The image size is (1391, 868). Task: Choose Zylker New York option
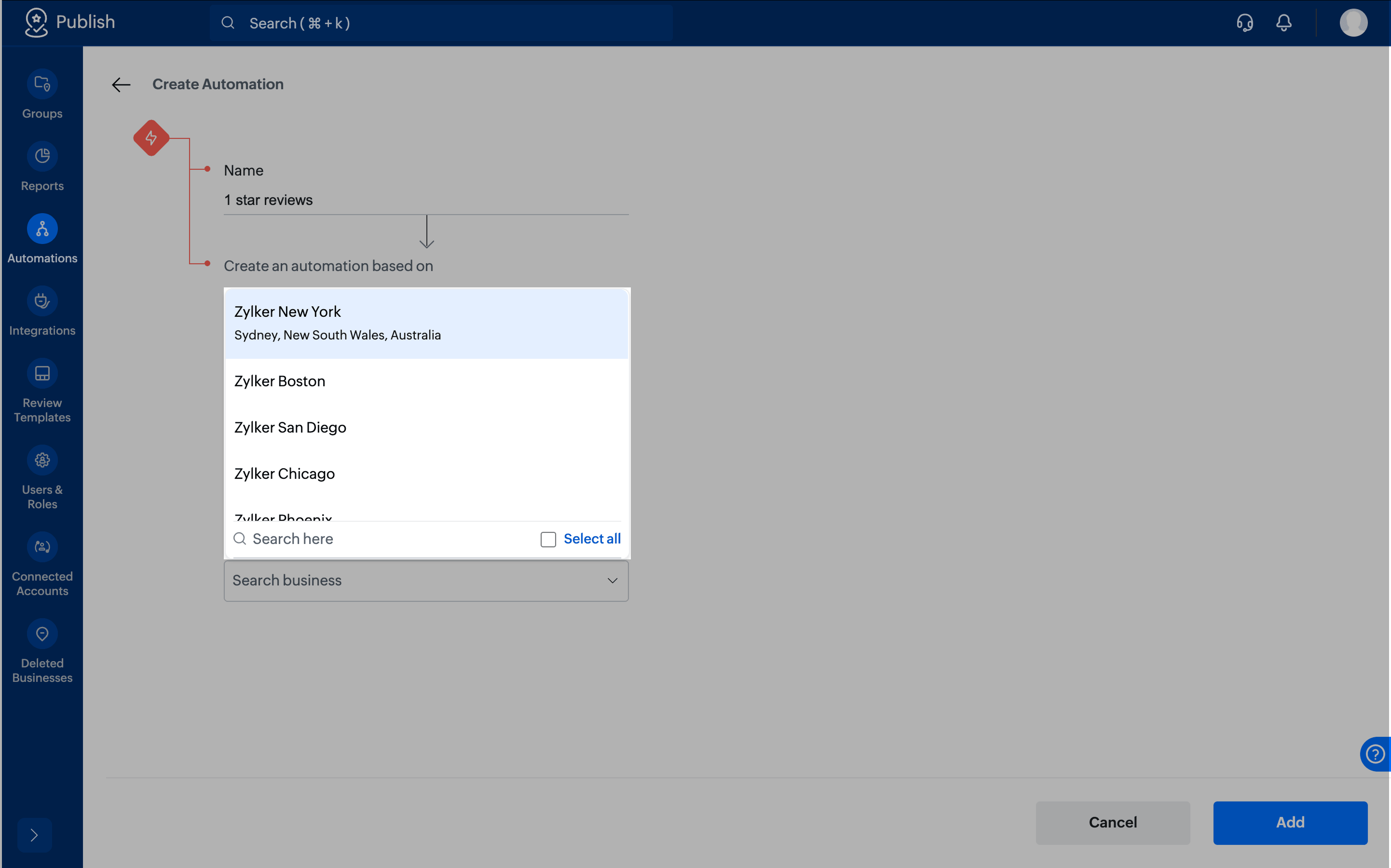(426, 323)
